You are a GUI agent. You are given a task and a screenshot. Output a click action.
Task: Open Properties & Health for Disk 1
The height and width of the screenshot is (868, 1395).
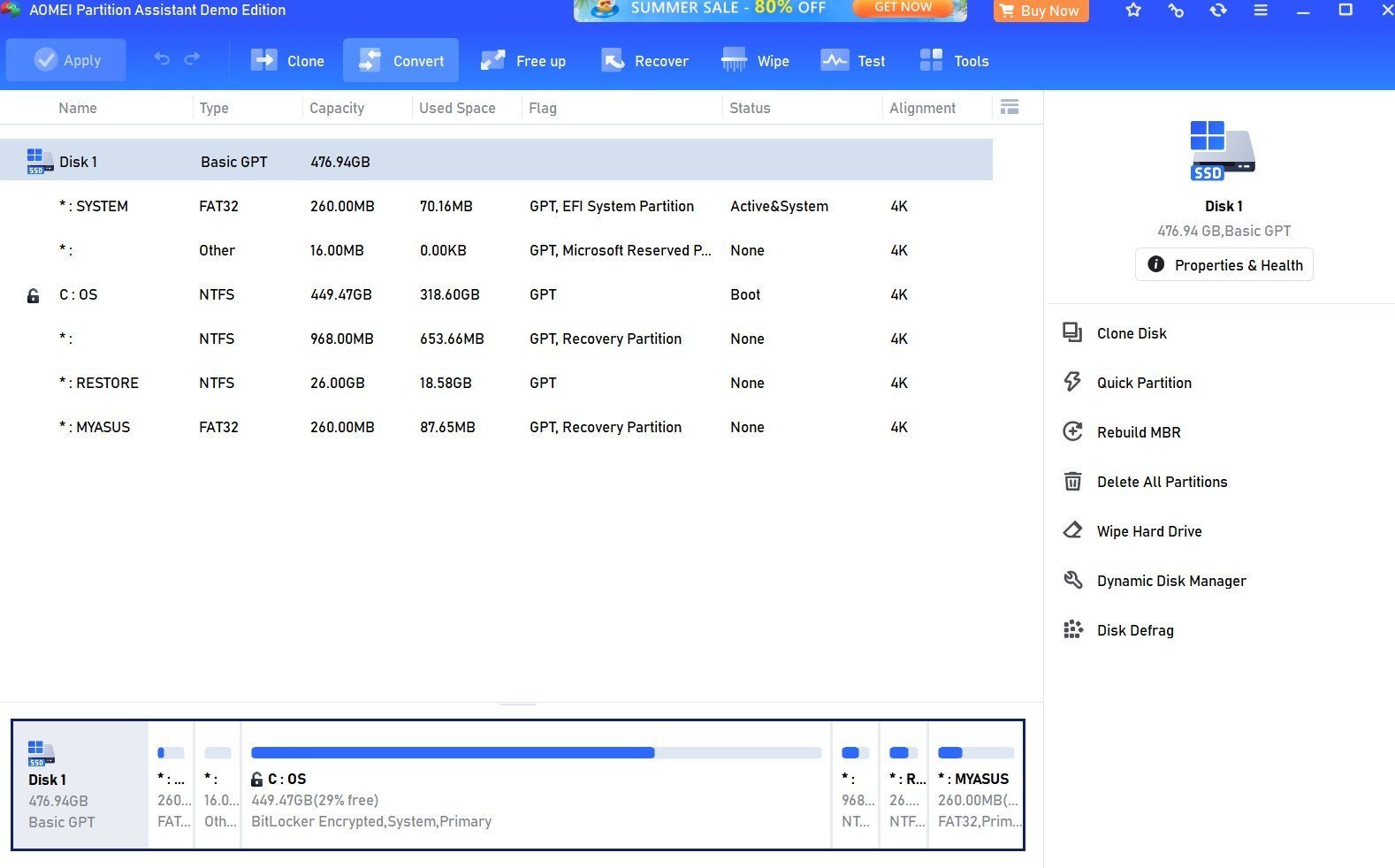pyautogui.click(x=1223, y=265)
